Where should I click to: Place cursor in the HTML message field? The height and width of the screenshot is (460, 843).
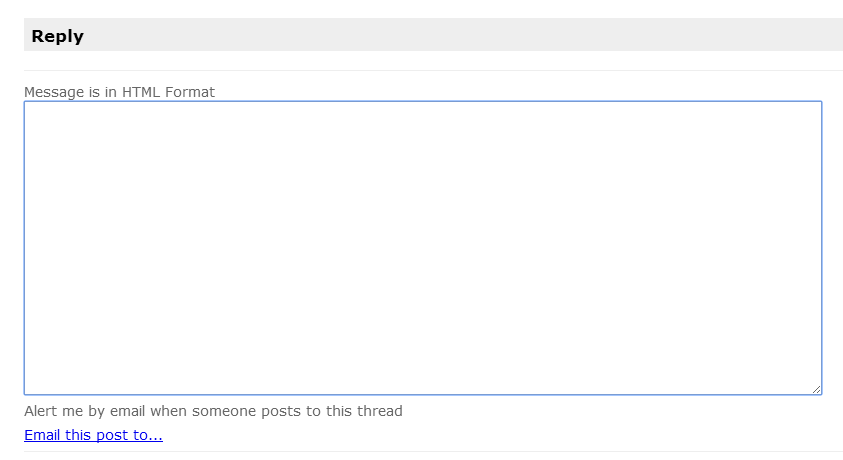tap(422, 247)
